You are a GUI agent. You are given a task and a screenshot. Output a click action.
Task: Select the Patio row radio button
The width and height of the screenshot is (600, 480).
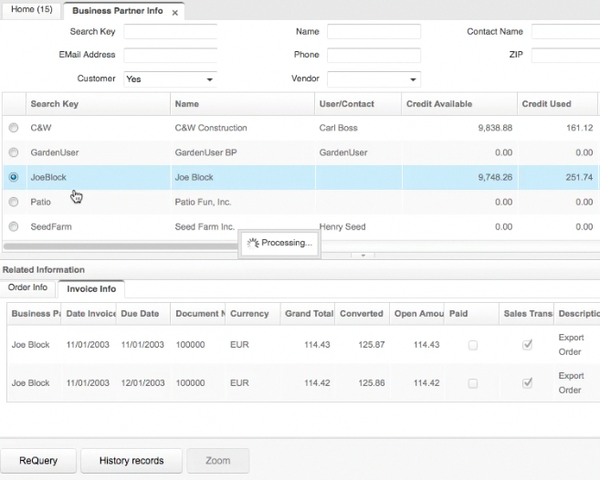(13, 202)
